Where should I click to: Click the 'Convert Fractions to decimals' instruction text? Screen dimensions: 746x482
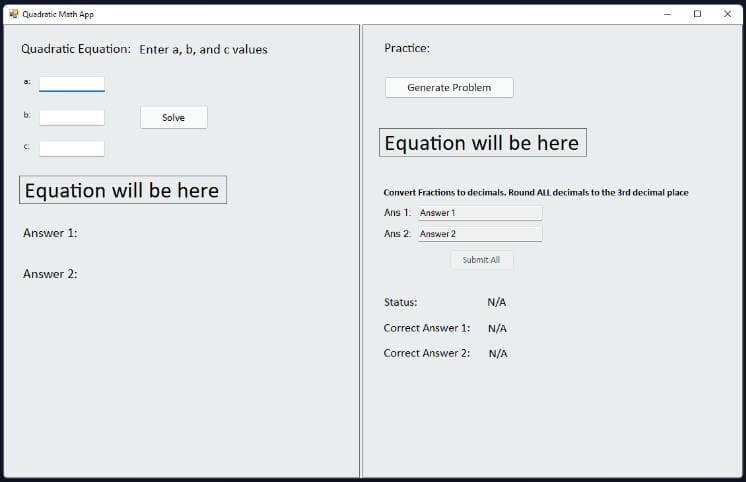tap(536, 193)
